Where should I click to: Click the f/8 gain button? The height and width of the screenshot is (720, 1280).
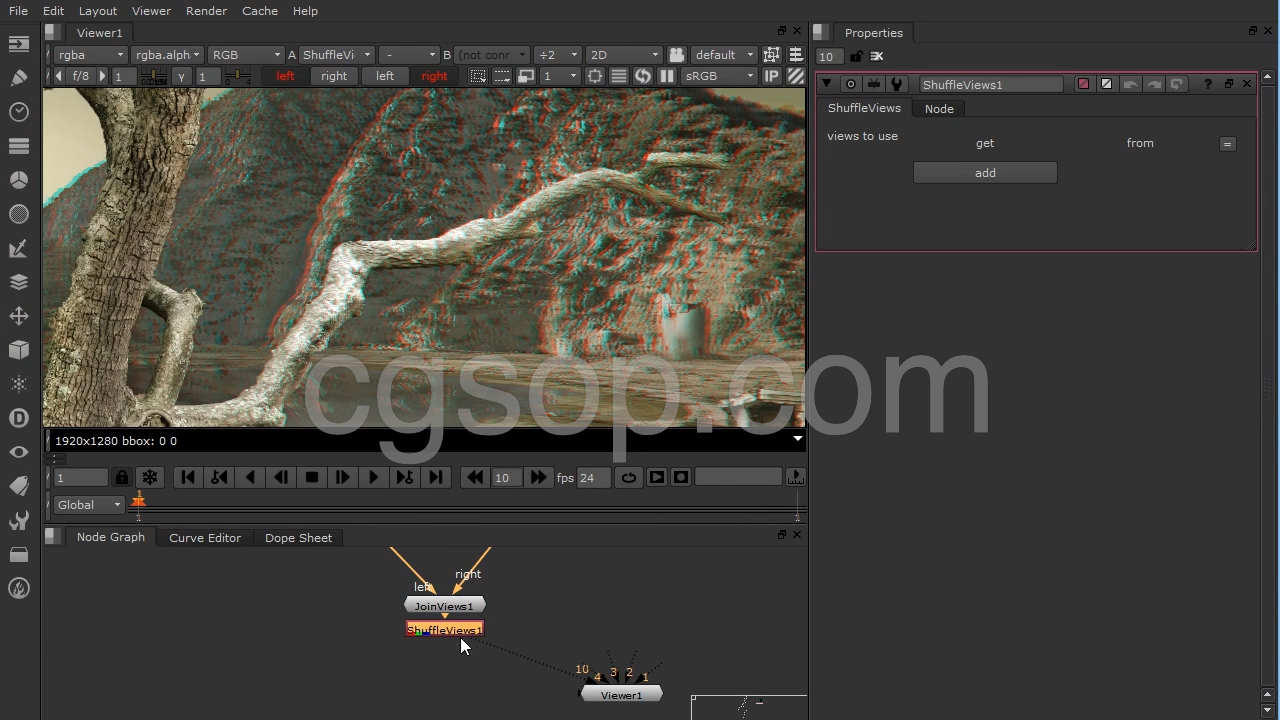81,76
